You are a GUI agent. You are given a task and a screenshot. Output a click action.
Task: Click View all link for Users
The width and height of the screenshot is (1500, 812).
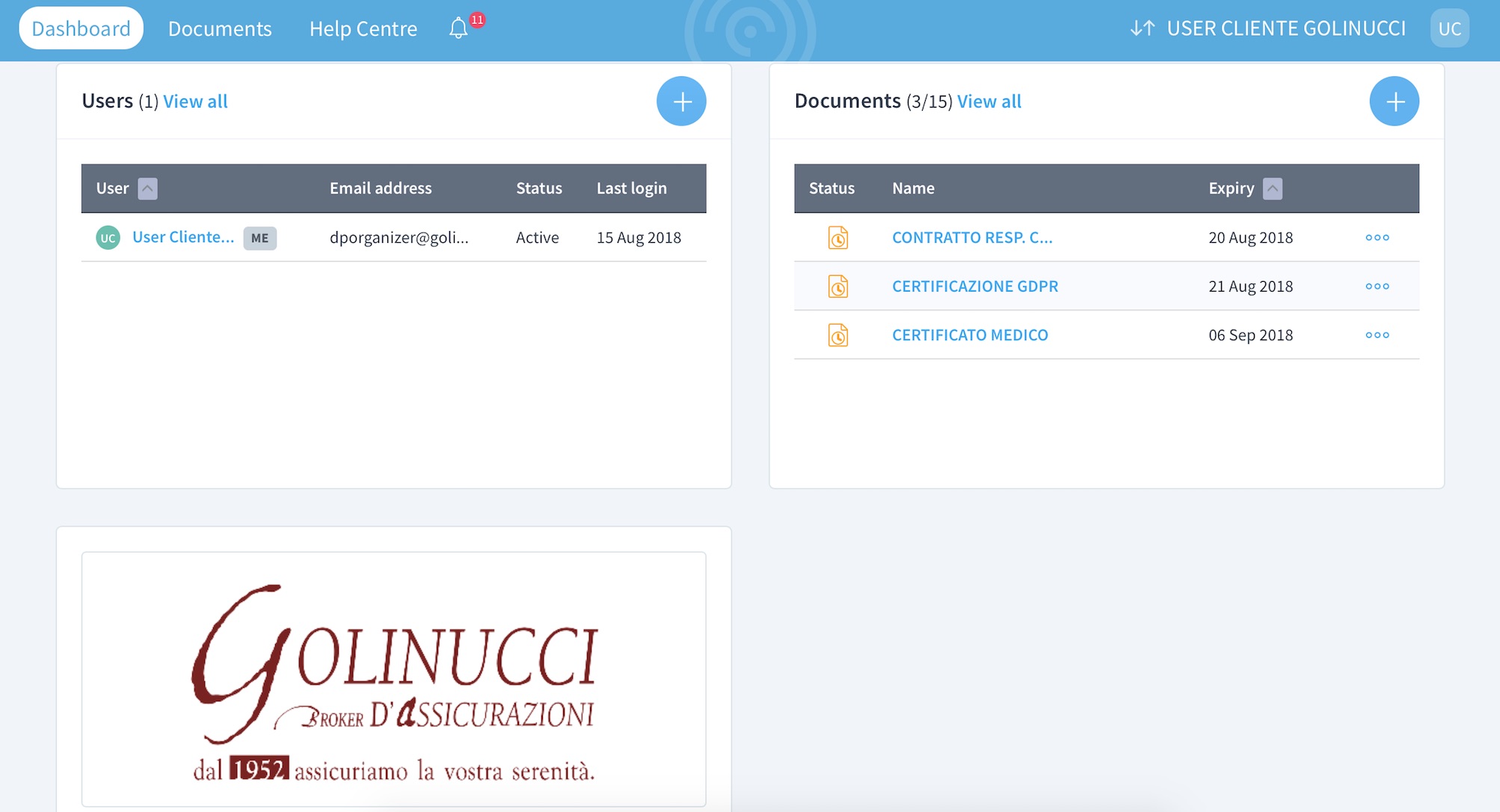point(195,101)
